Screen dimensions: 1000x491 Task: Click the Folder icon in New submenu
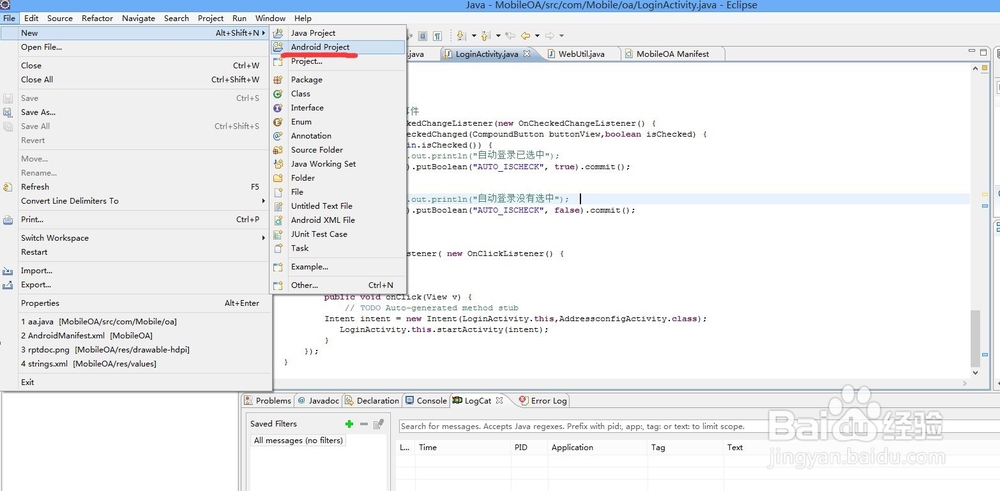point(278,178)
